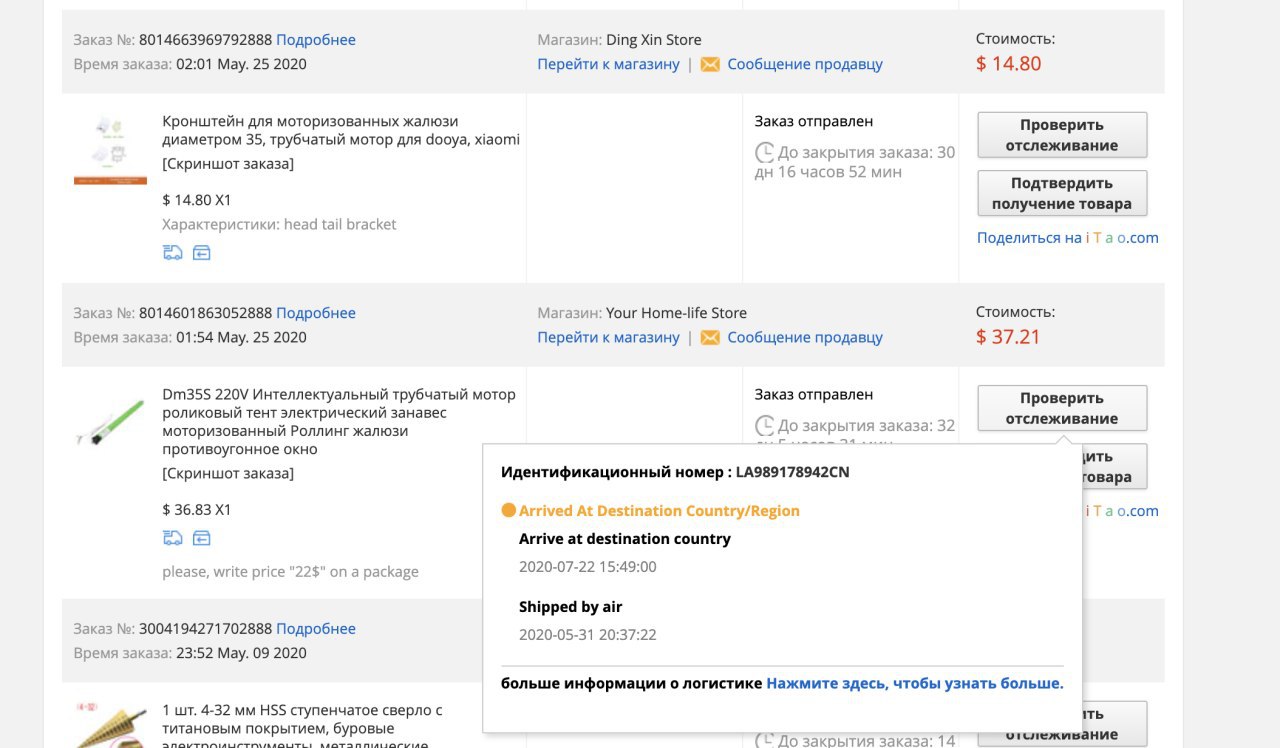Go to Ding Xin Store via "Перейти к магазину"

[x=608, y=64]
